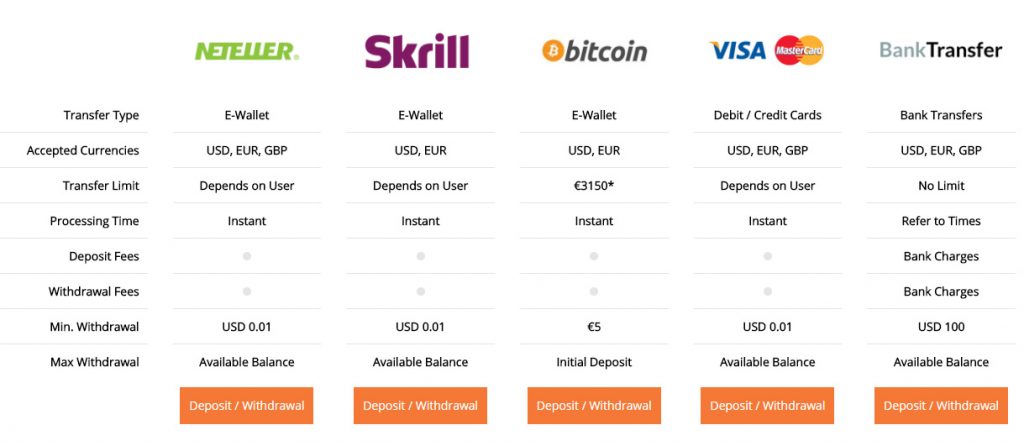The height and width of the screenshot is (446, 1024).
Task: Click the Neteller logo
Action: pos(247,49)
